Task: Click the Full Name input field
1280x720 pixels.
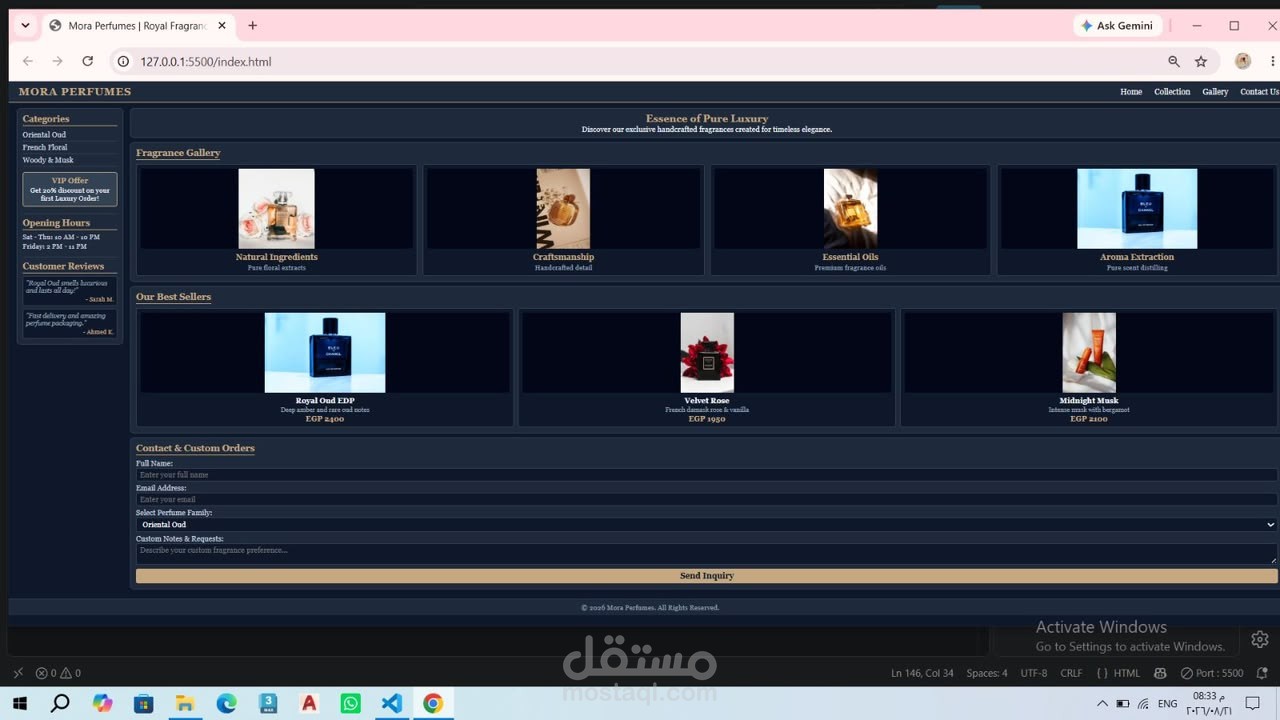Action: point(706,475)
